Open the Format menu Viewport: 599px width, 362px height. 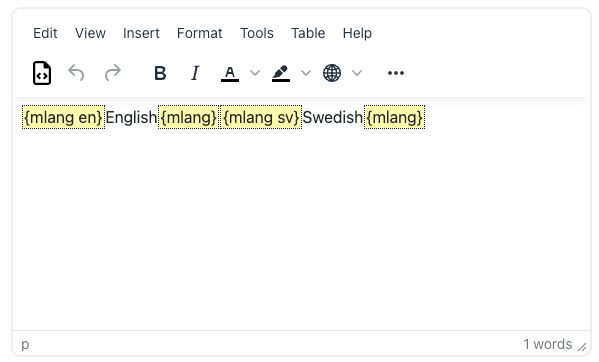[x=199, y=33]
